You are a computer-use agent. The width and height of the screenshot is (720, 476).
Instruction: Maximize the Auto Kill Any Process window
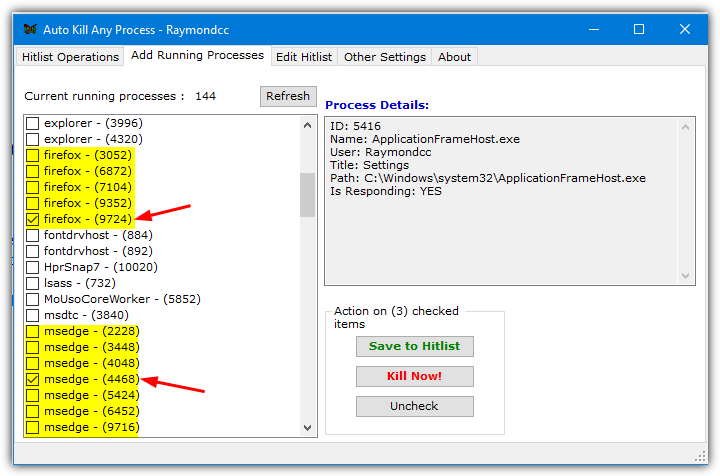[639, 29]
